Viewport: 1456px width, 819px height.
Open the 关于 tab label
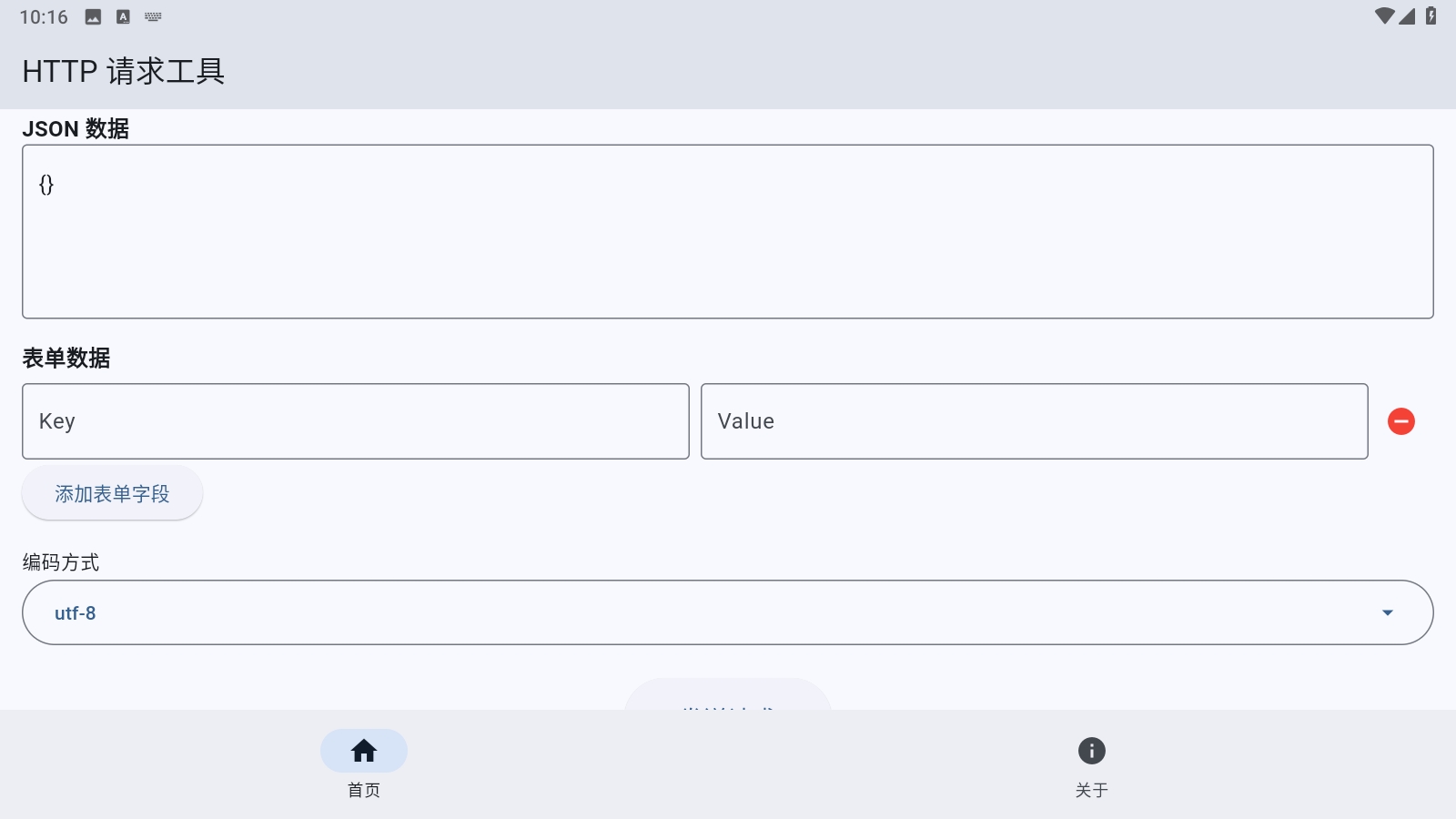[1091, 790]
